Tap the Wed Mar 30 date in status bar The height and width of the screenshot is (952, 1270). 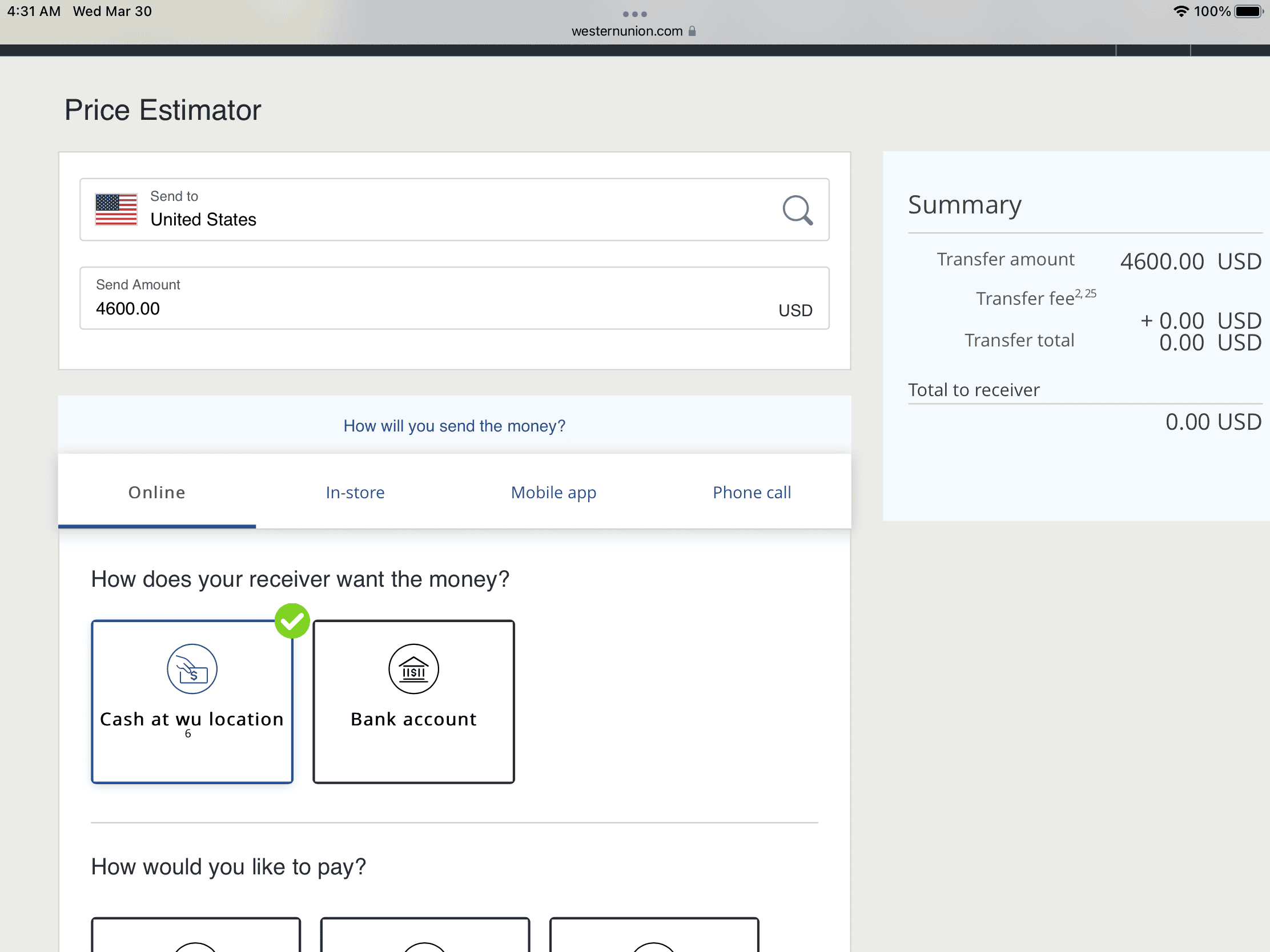112,11
